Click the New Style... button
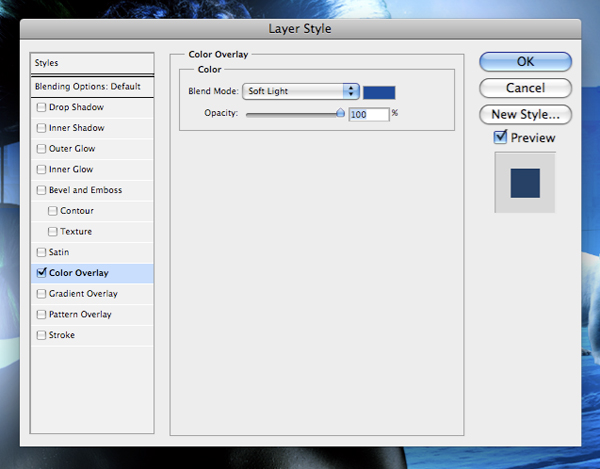This screenshot has width=600, height=469. 525,114
